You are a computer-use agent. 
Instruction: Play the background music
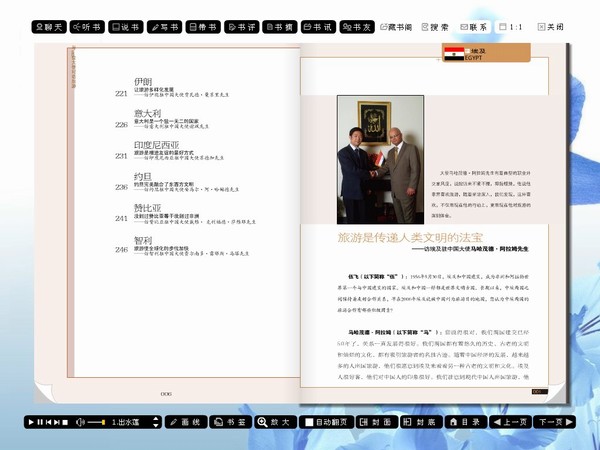[x=31, y=422]
